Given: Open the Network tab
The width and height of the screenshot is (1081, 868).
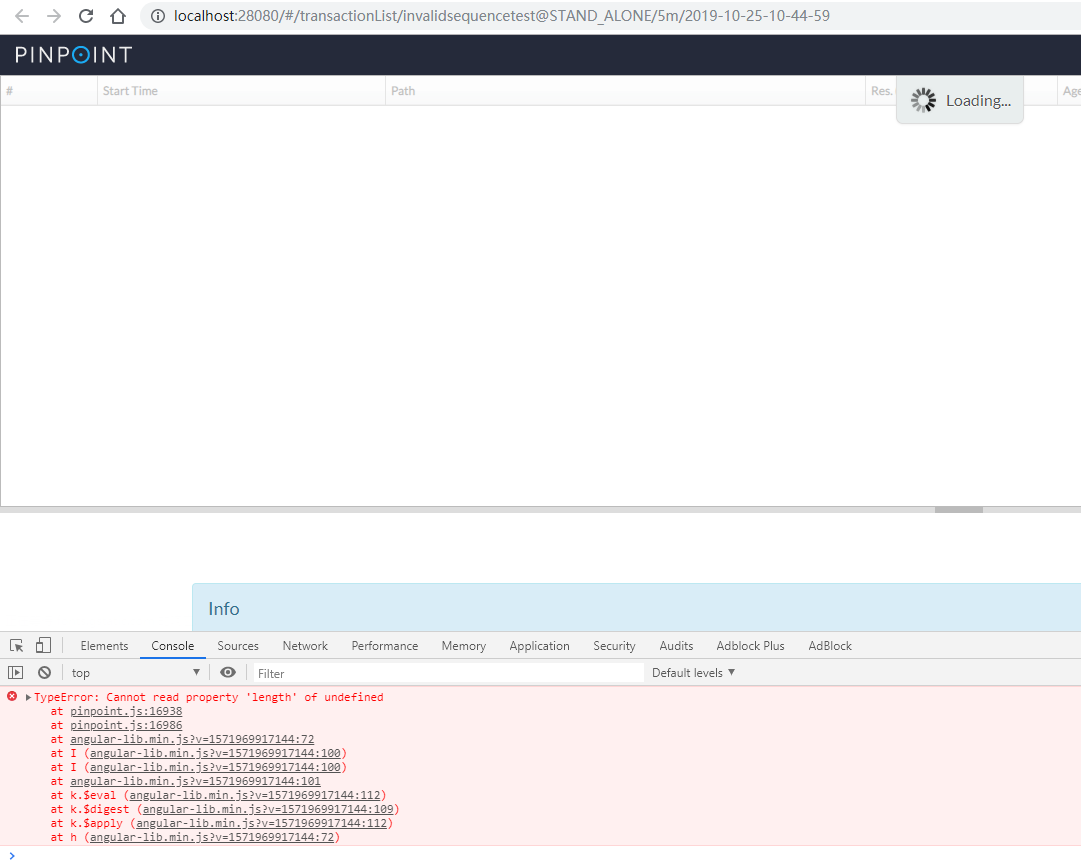Looking at the screenshot, I should tap(305, 646).
